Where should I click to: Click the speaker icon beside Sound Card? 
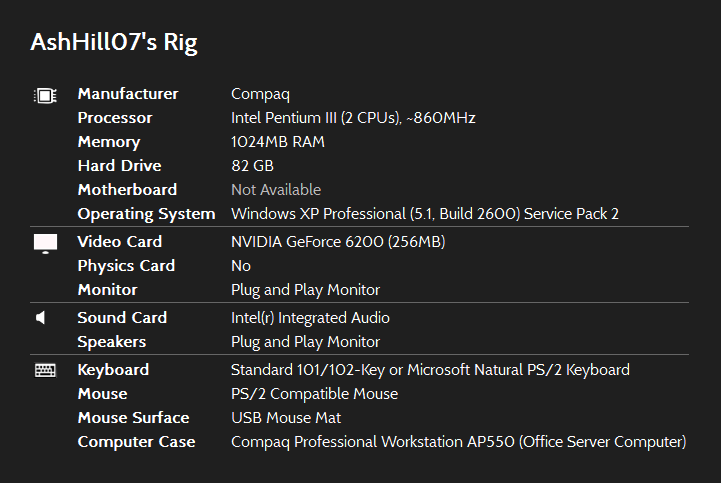(x=42, y=318)
